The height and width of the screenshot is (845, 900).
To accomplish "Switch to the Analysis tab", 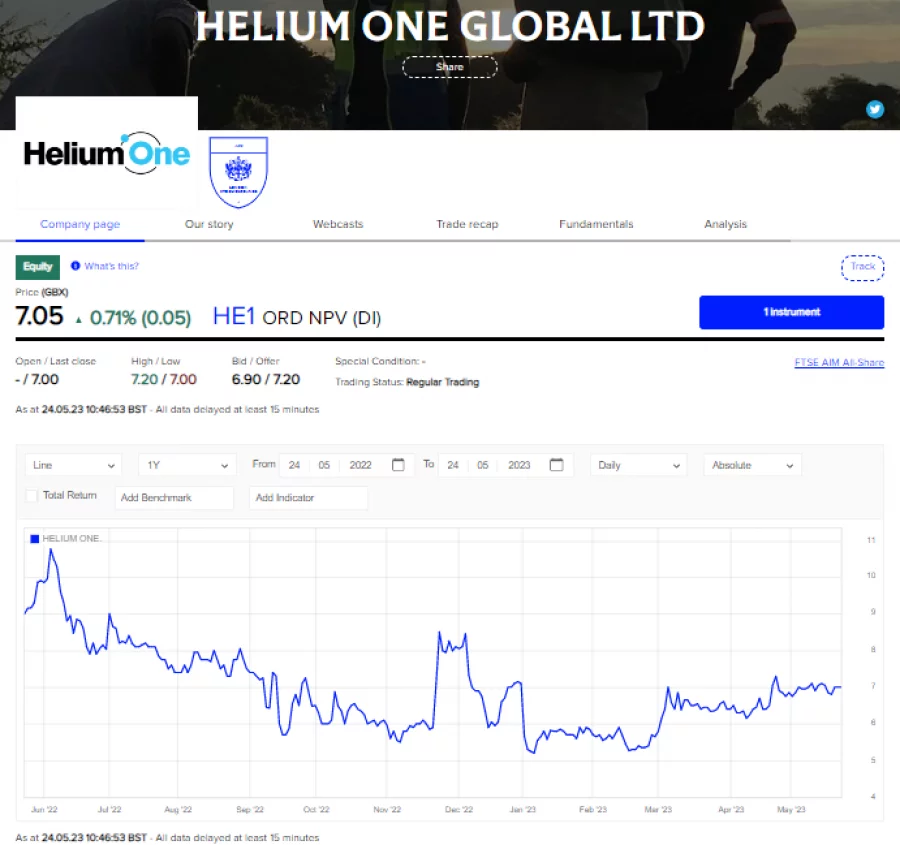I will point(725,224).
